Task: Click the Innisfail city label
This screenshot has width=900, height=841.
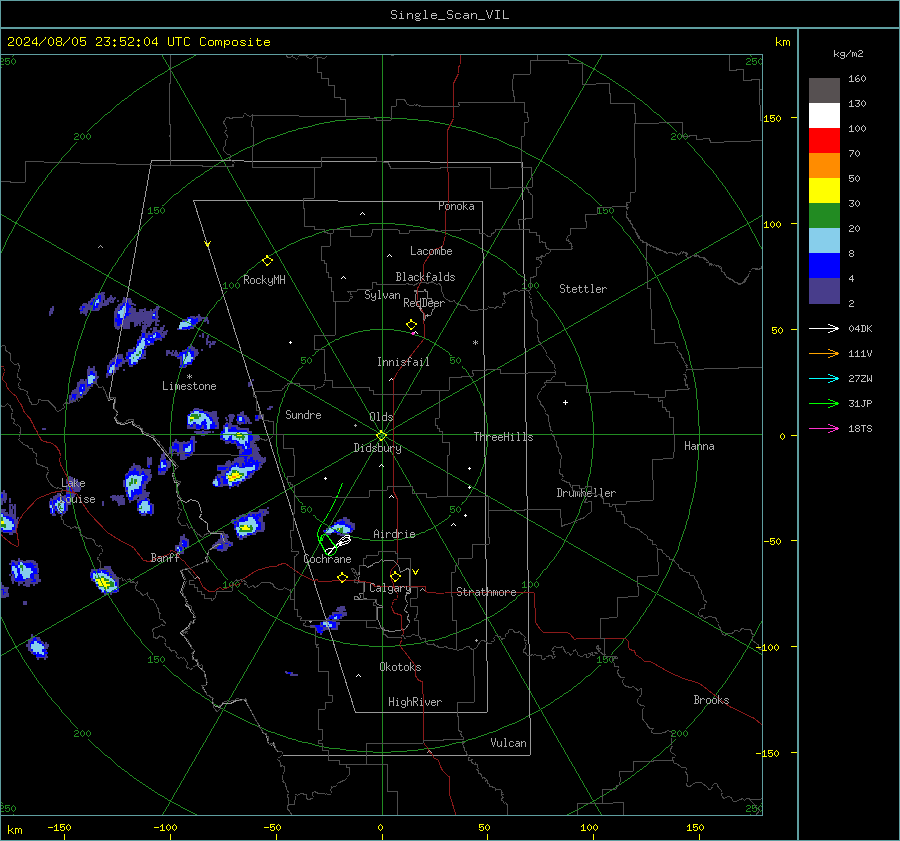Action: click(x=403, y=362)
